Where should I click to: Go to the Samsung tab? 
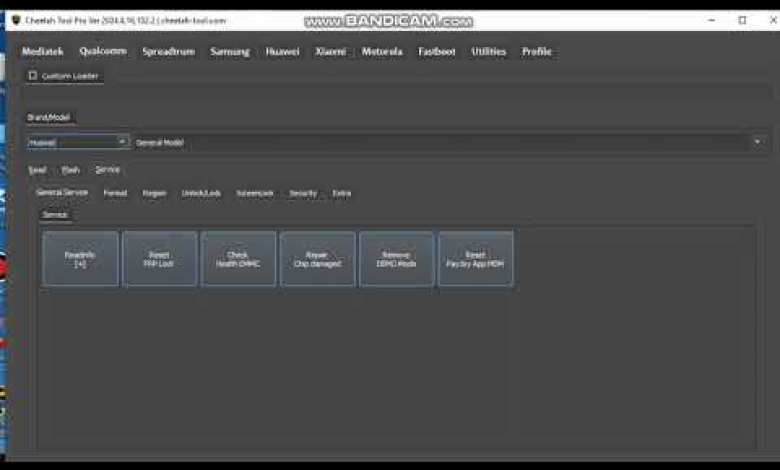(230, 52)
